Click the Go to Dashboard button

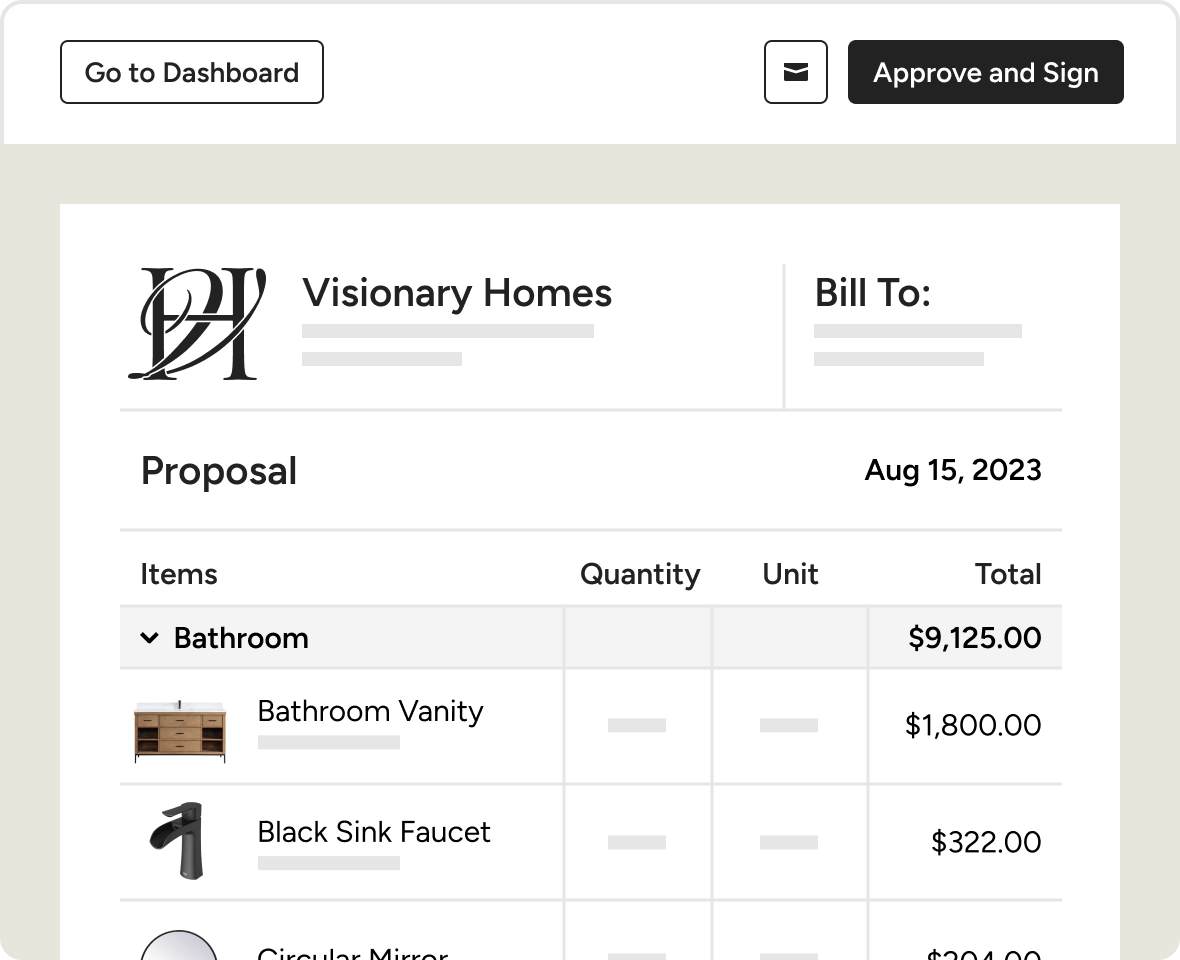(192, 72)
